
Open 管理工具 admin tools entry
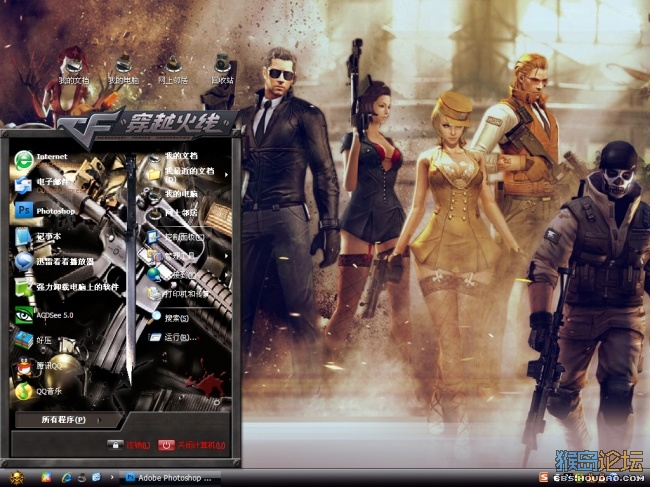pyautogui.click(x=172, y=256)
